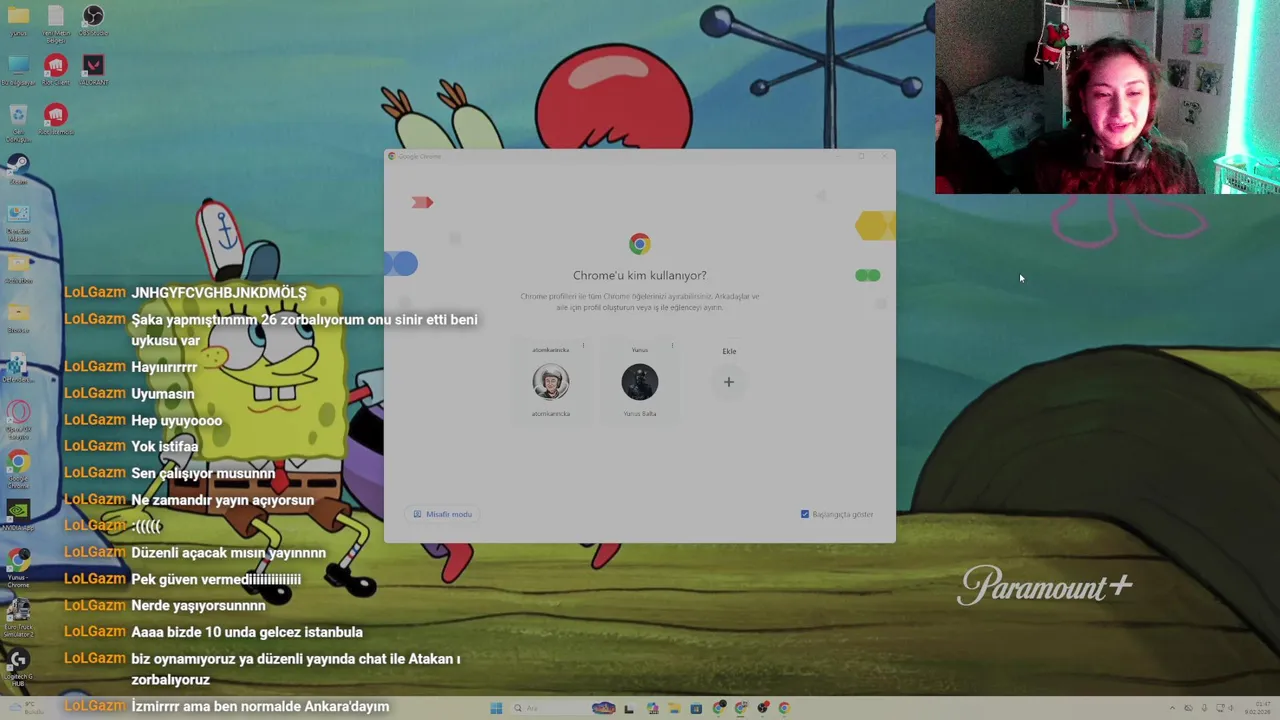Launch Logitech G HUB shortcut

coord(18,667)
